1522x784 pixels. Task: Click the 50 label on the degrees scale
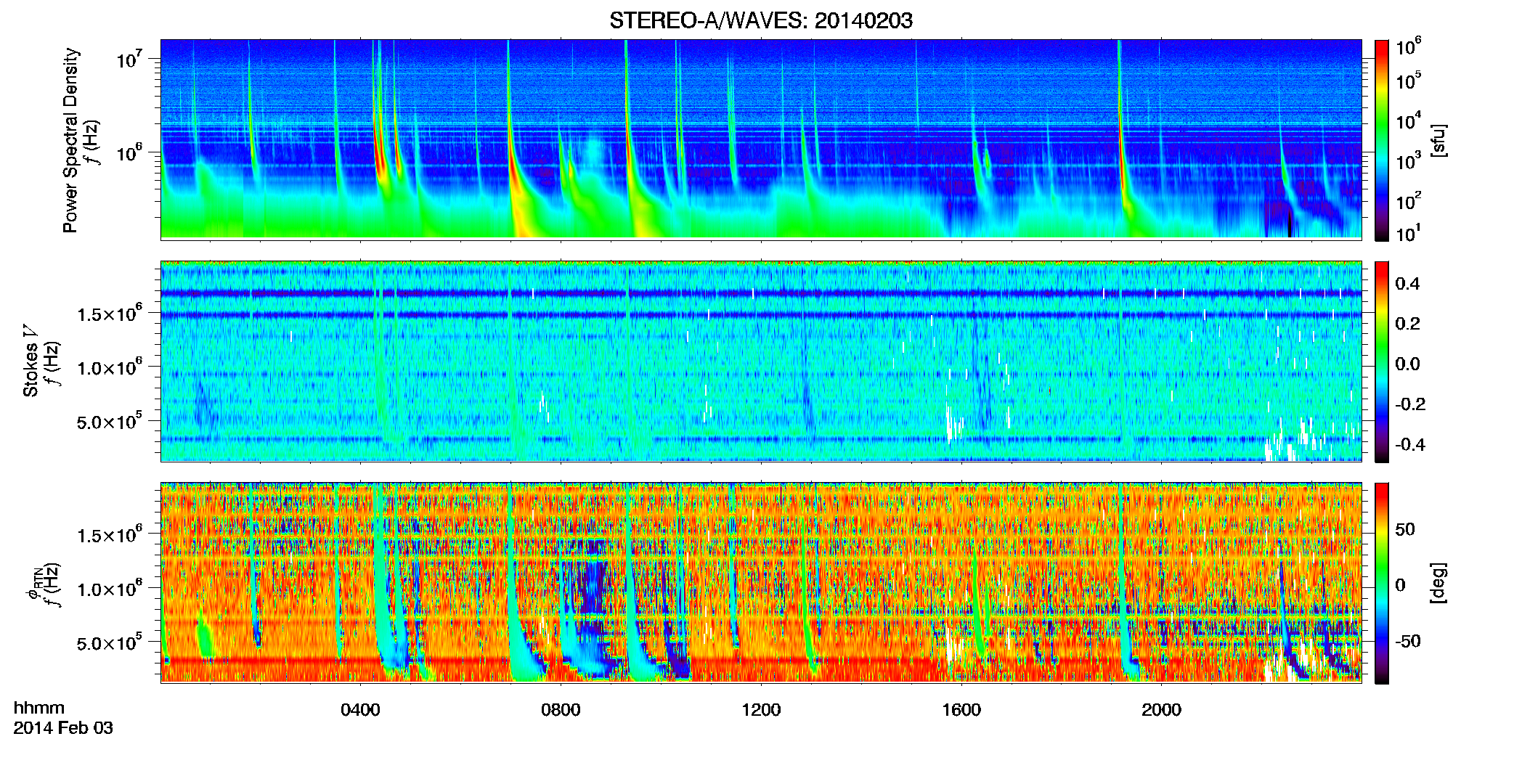[x=1405, y=528]
